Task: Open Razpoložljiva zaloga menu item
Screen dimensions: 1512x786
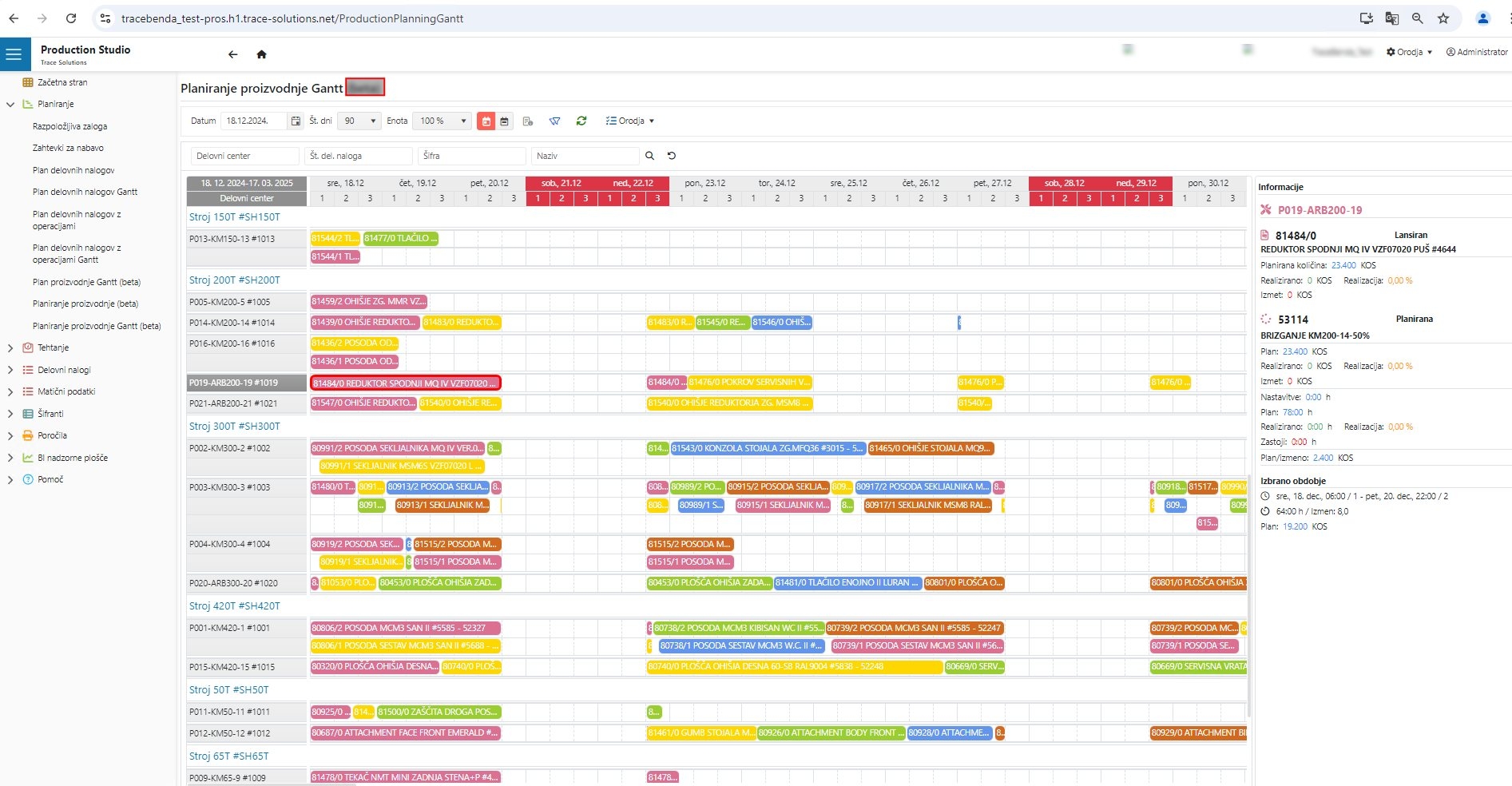Action: [69, 126]
